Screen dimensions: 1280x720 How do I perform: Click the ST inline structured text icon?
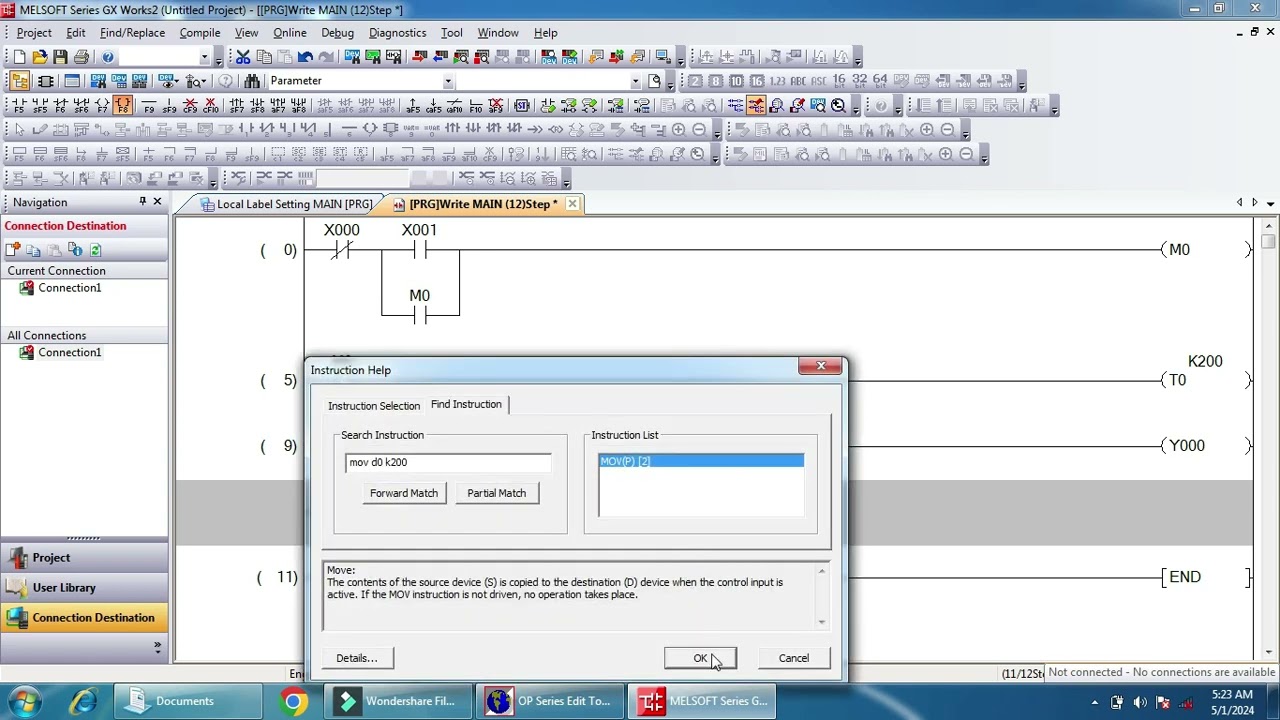click(522, 105)
